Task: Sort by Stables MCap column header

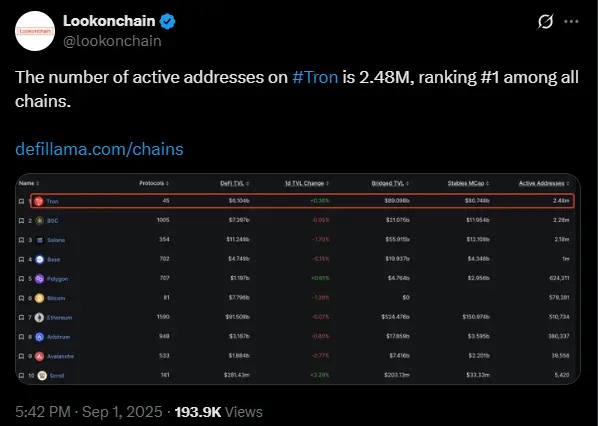Action: (x=468, y=183)
